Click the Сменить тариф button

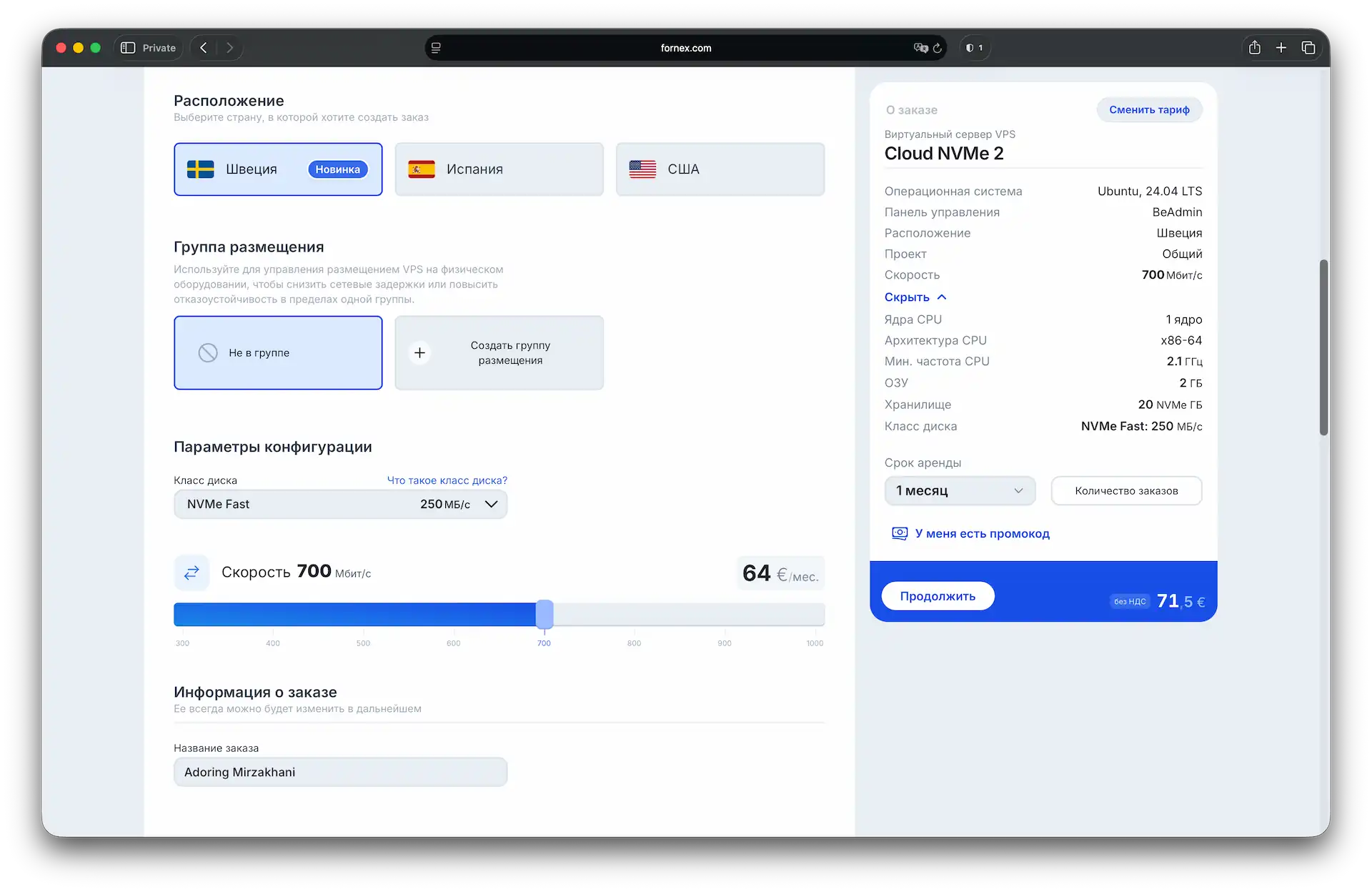1148,110
